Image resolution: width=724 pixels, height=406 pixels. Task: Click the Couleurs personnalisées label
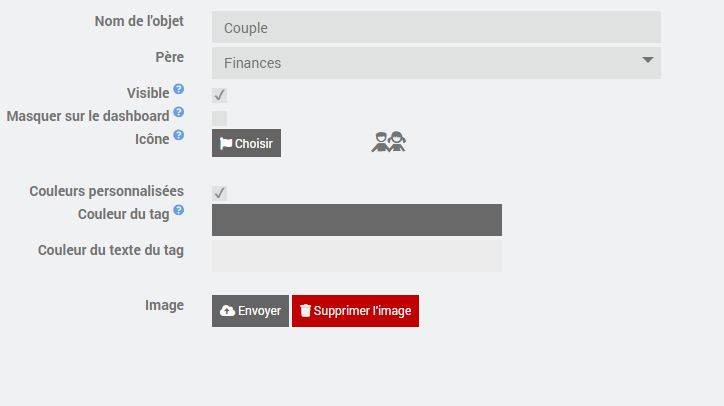(107, 191)
